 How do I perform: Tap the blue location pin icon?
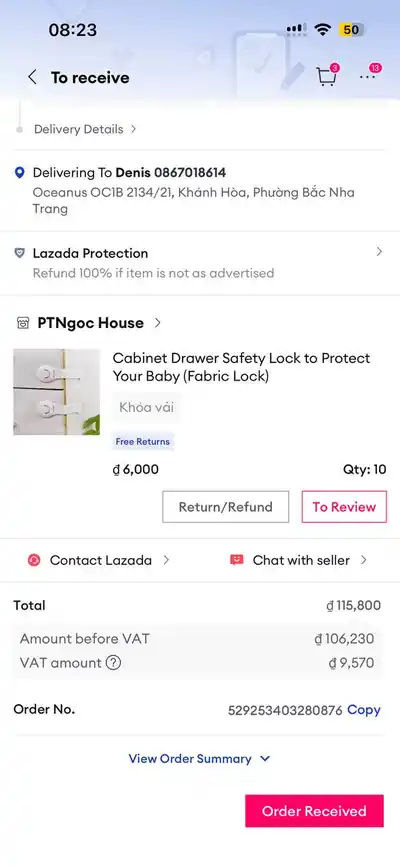[x=19, y=173]
